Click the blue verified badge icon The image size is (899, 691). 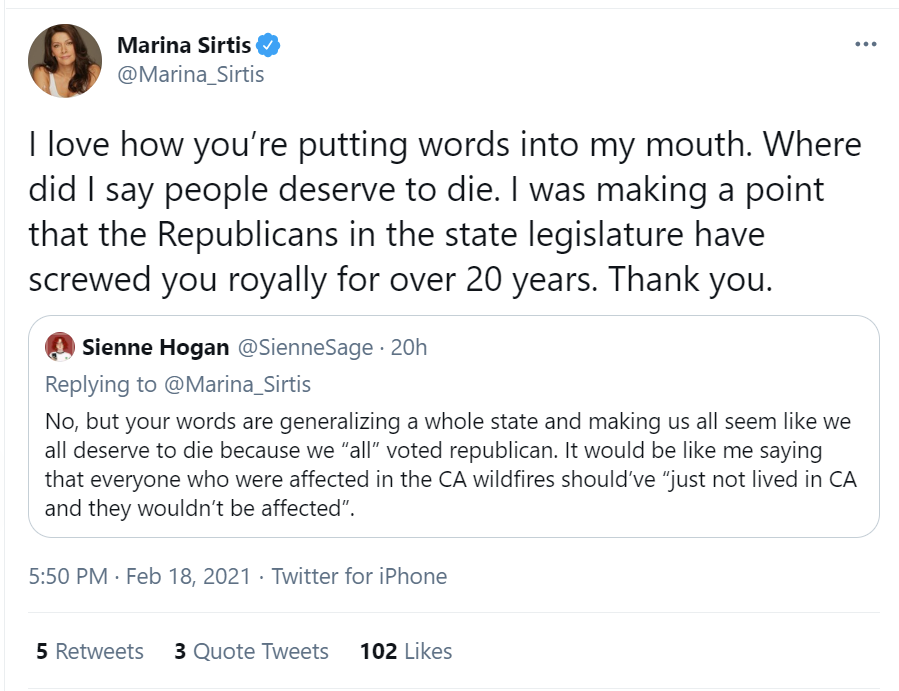tap(269, 45)
